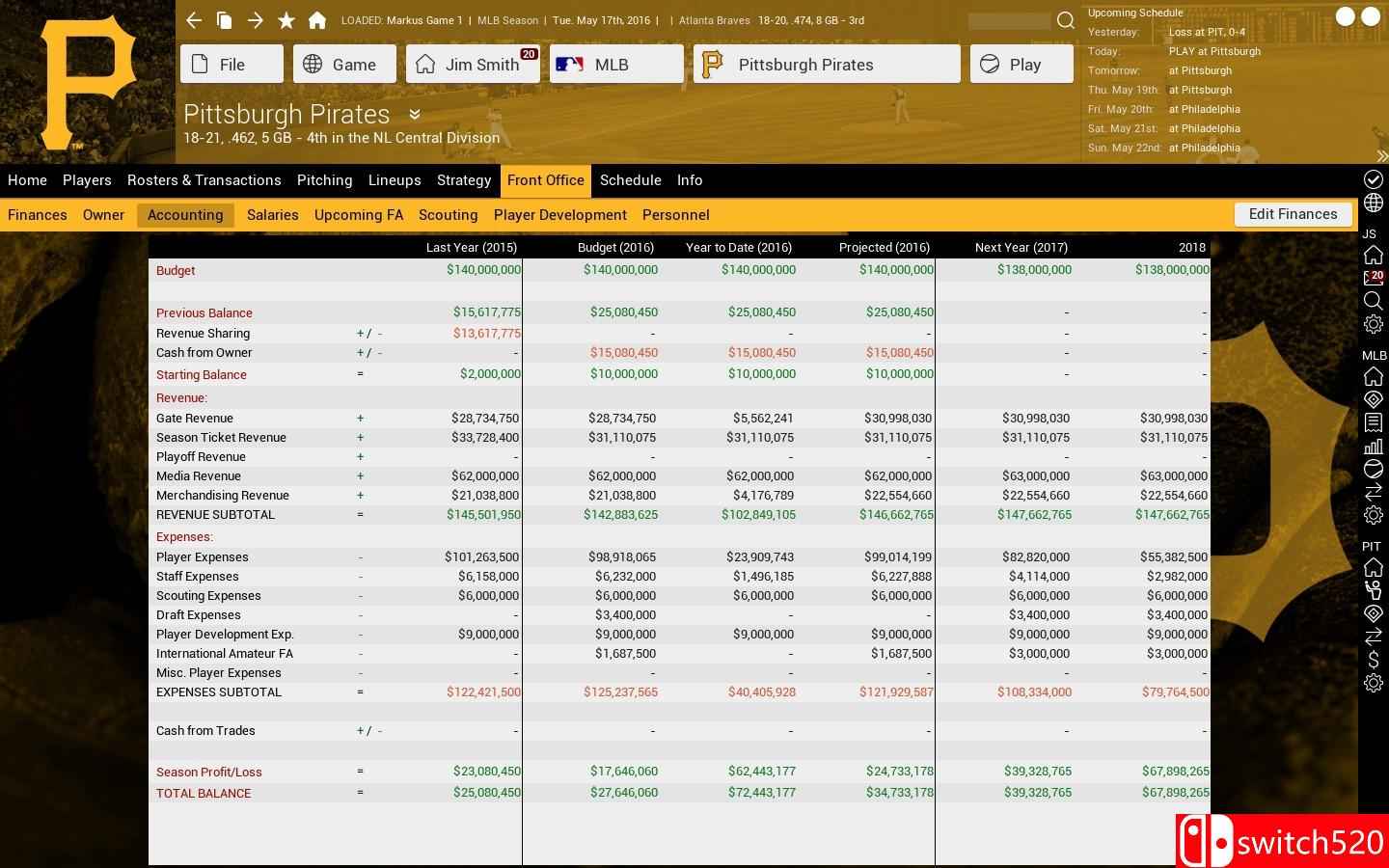Click the home icon in top bar
This screenshot has width=1389, height=868.
click(x=317, y=20)
